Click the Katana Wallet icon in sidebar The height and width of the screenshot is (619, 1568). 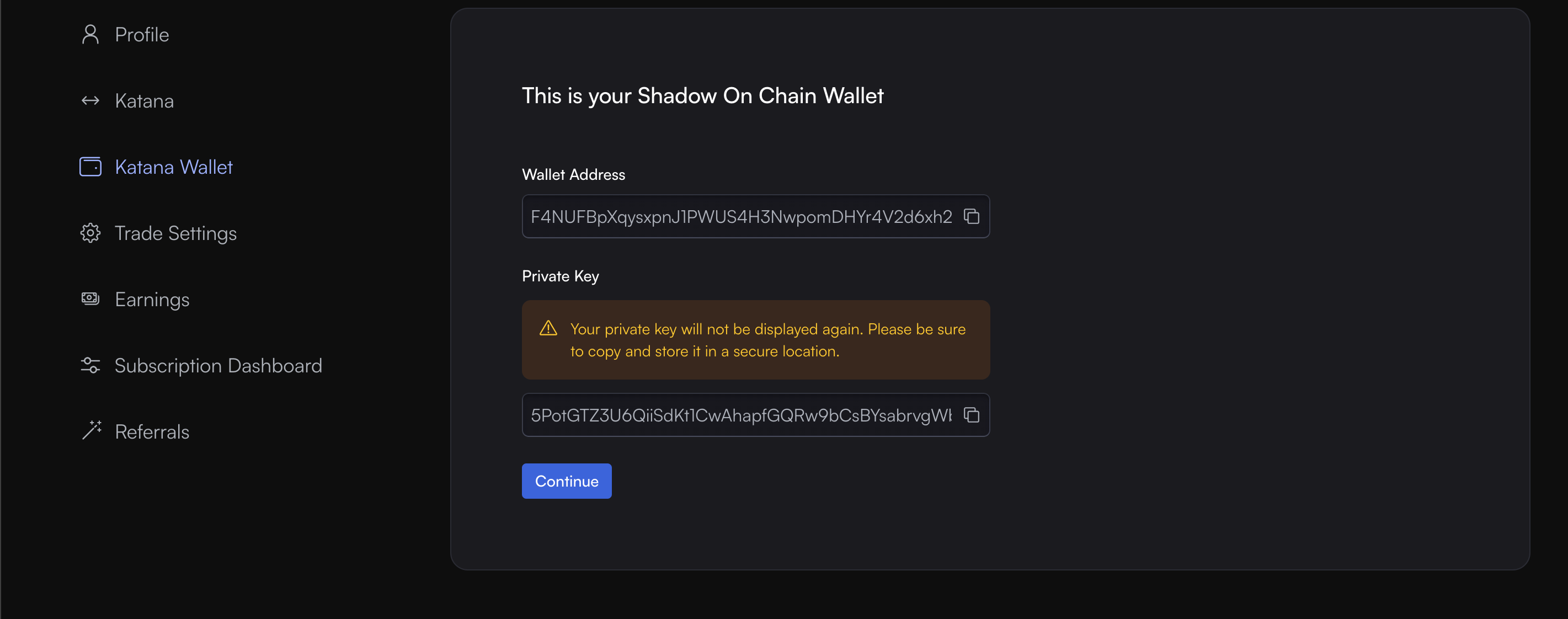[x=90, y=167]
